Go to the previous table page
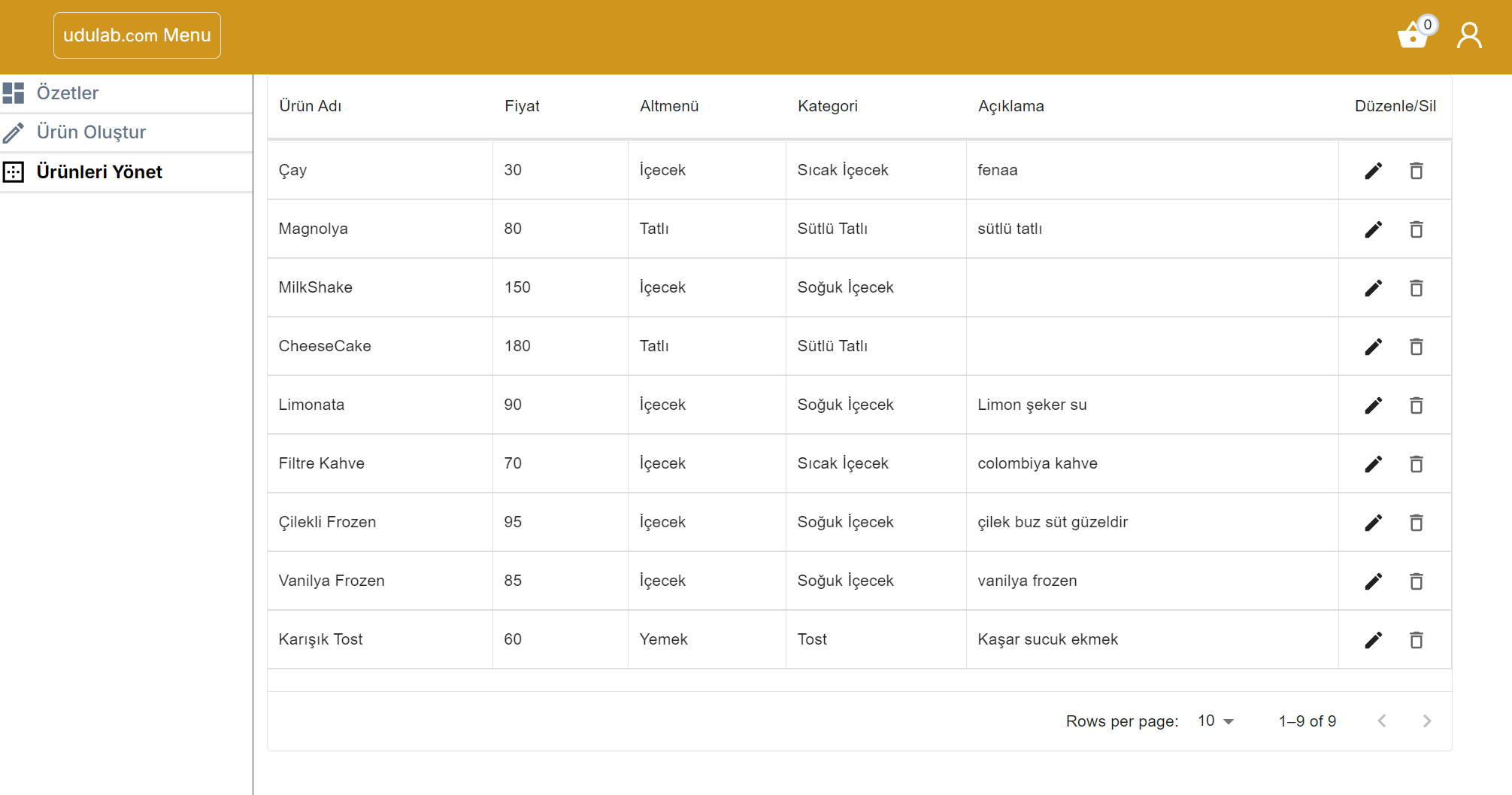This screenshot has width=1512, height=795. click(x=1382, y=721)
